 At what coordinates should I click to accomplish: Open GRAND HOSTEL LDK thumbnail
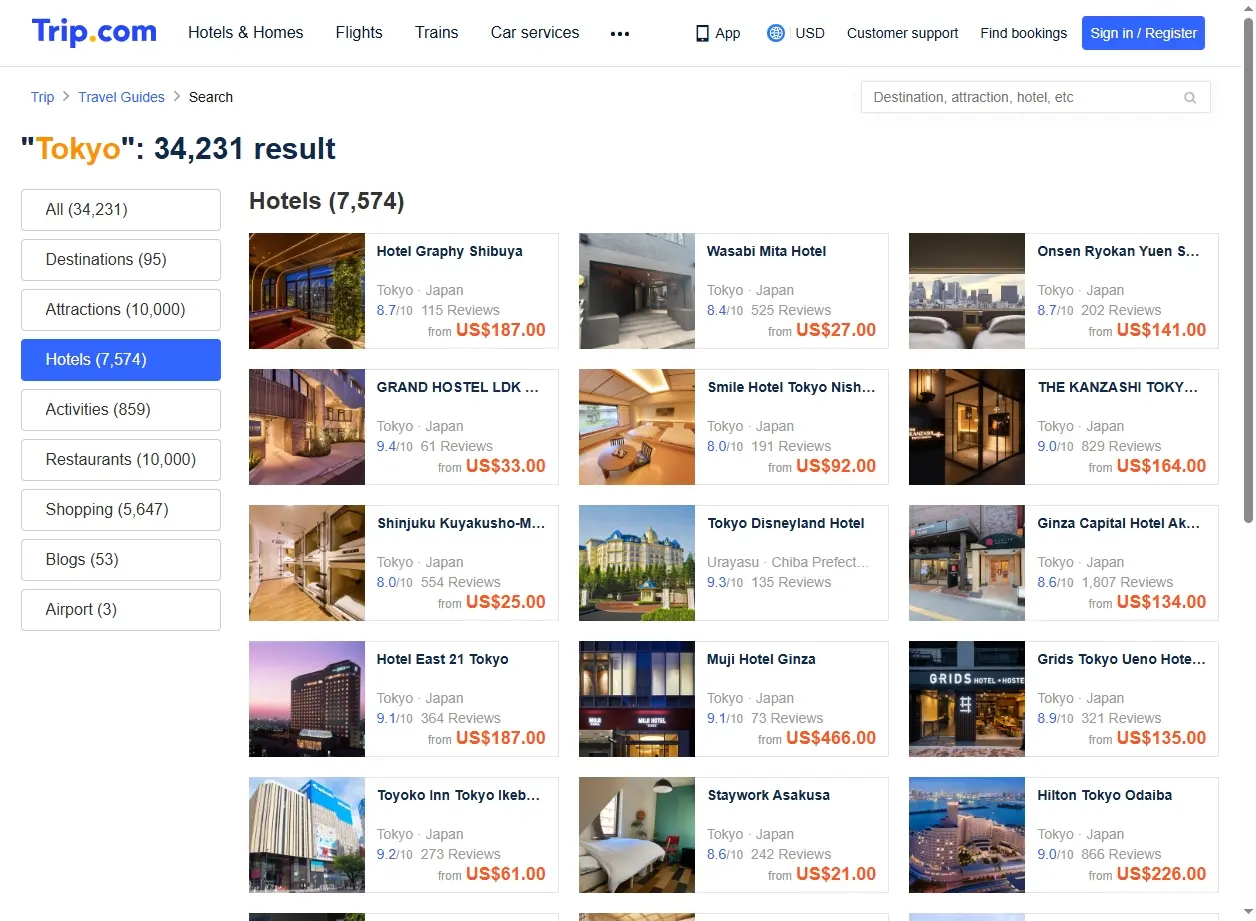[x=307, y=427]
